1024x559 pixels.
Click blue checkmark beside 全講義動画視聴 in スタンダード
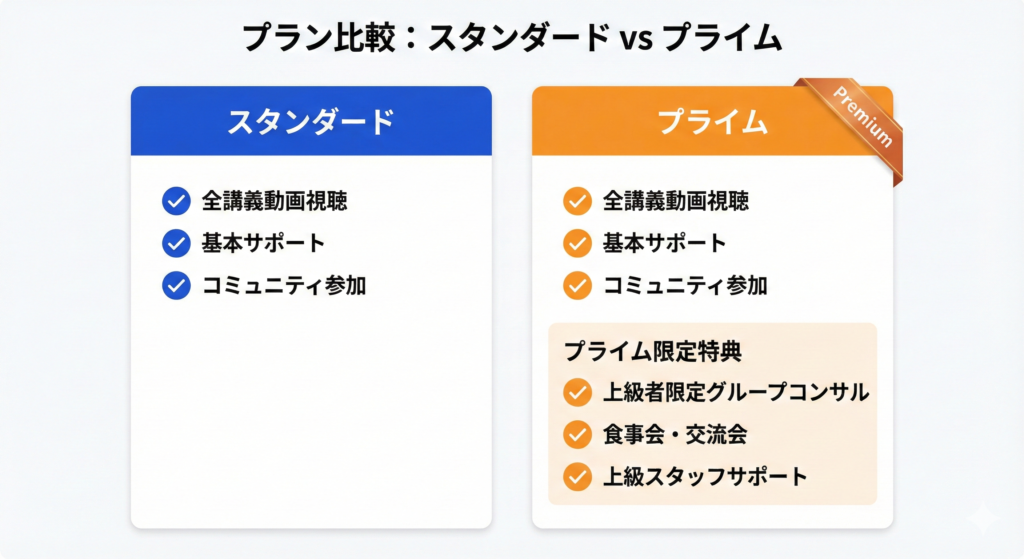click(x=176, y=201)
